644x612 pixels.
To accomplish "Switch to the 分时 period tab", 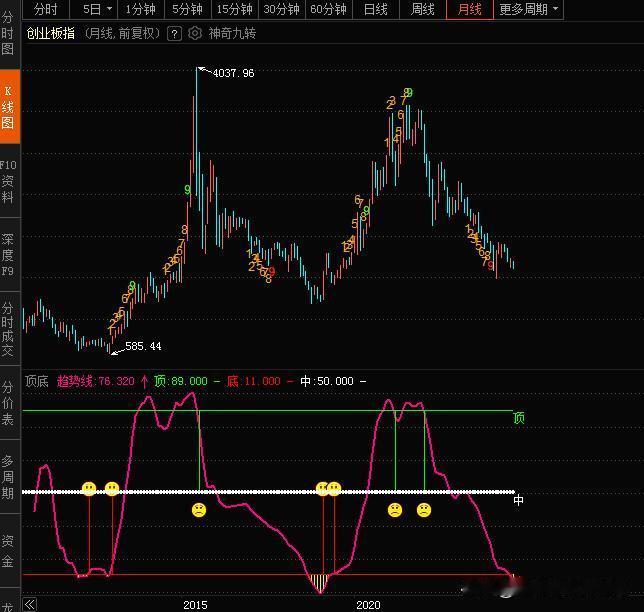I will (x=46, y=9).
